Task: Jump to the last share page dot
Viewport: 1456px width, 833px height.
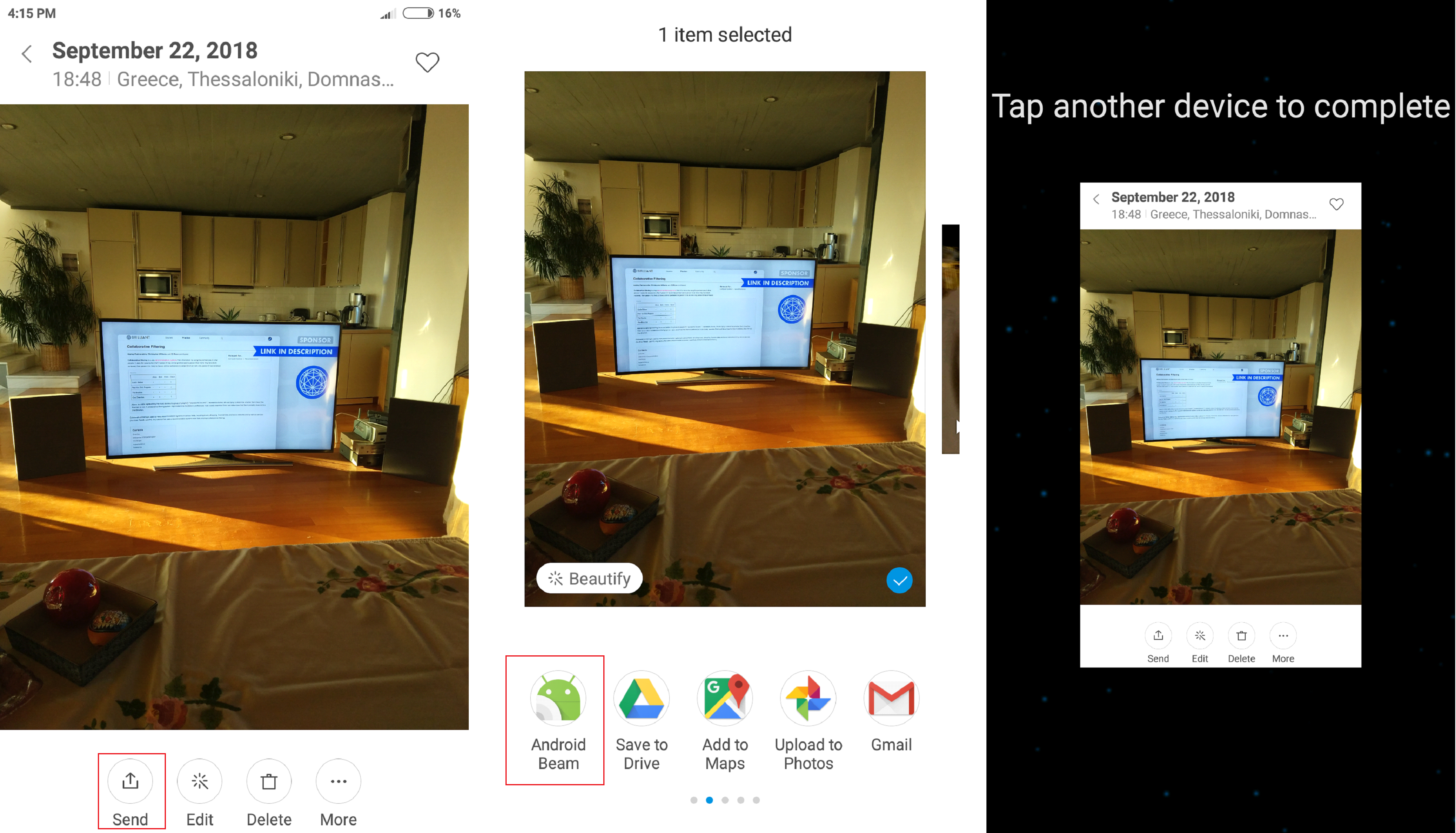Action: 756,800
